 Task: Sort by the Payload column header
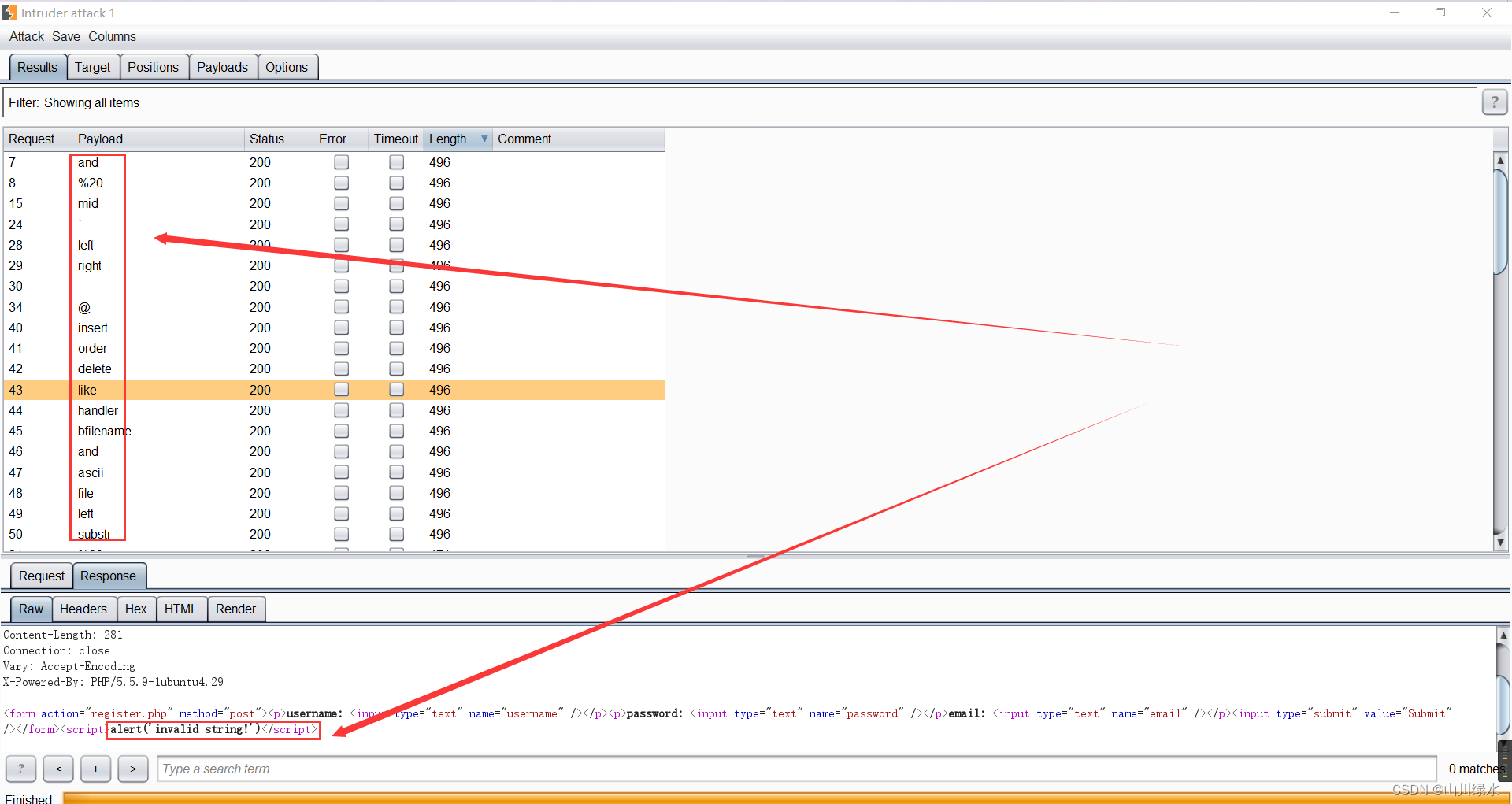pos(157,139)
